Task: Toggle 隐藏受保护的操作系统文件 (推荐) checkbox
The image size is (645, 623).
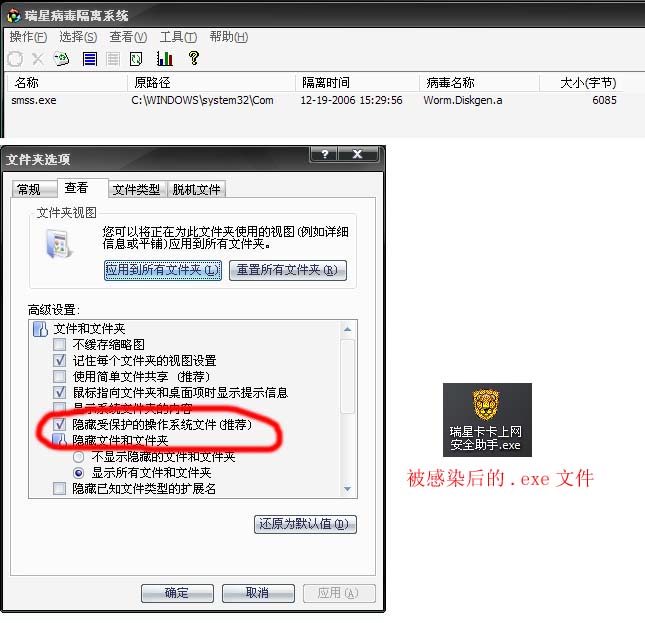Action: [59, 424]
